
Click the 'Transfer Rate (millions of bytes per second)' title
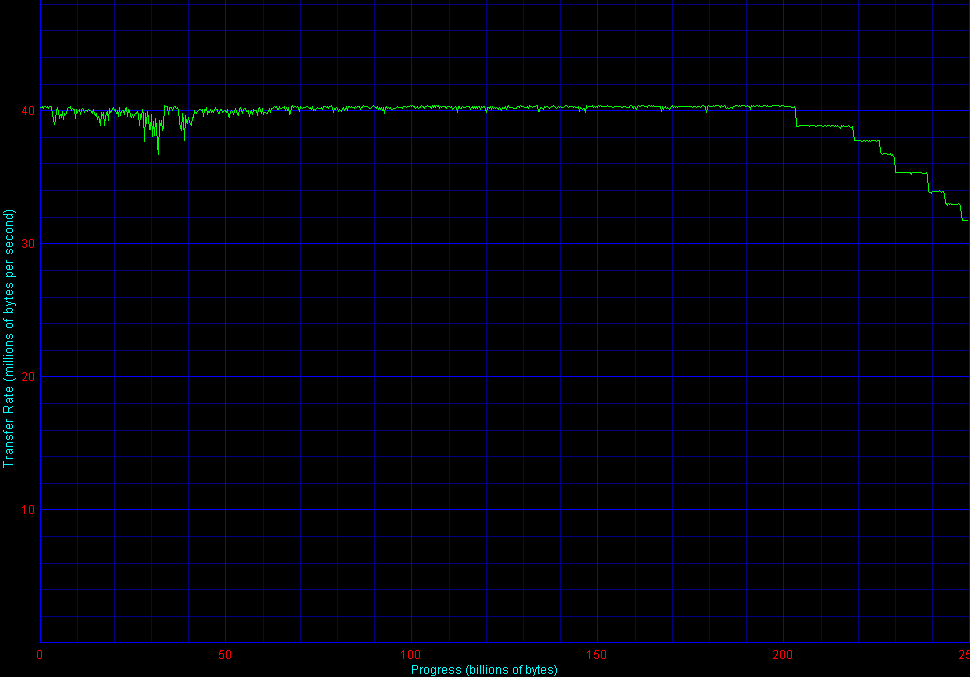coord(9,338)
